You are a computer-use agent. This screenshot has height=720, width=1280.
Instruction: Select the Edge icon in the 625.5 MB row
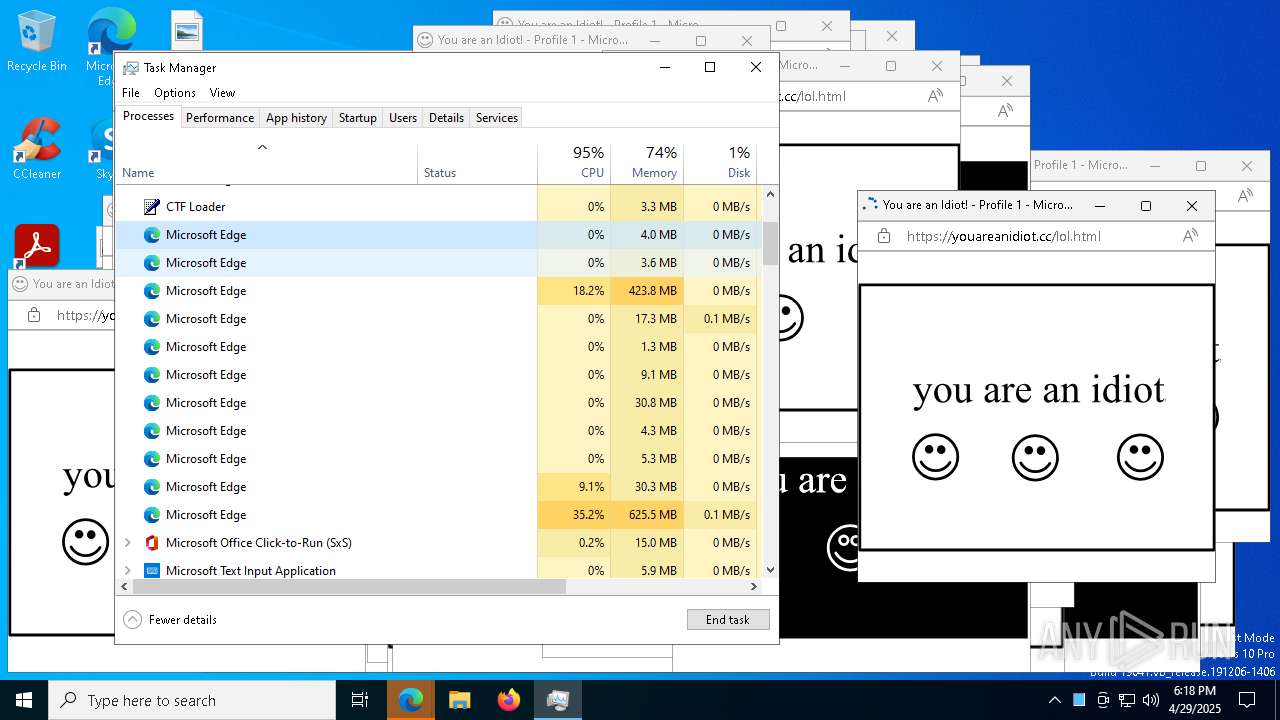click(152, 515)
